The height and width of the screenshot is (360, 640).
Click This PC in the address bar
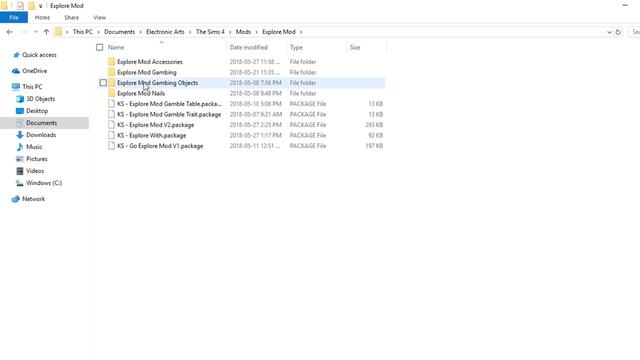click(x=83, y=32)
